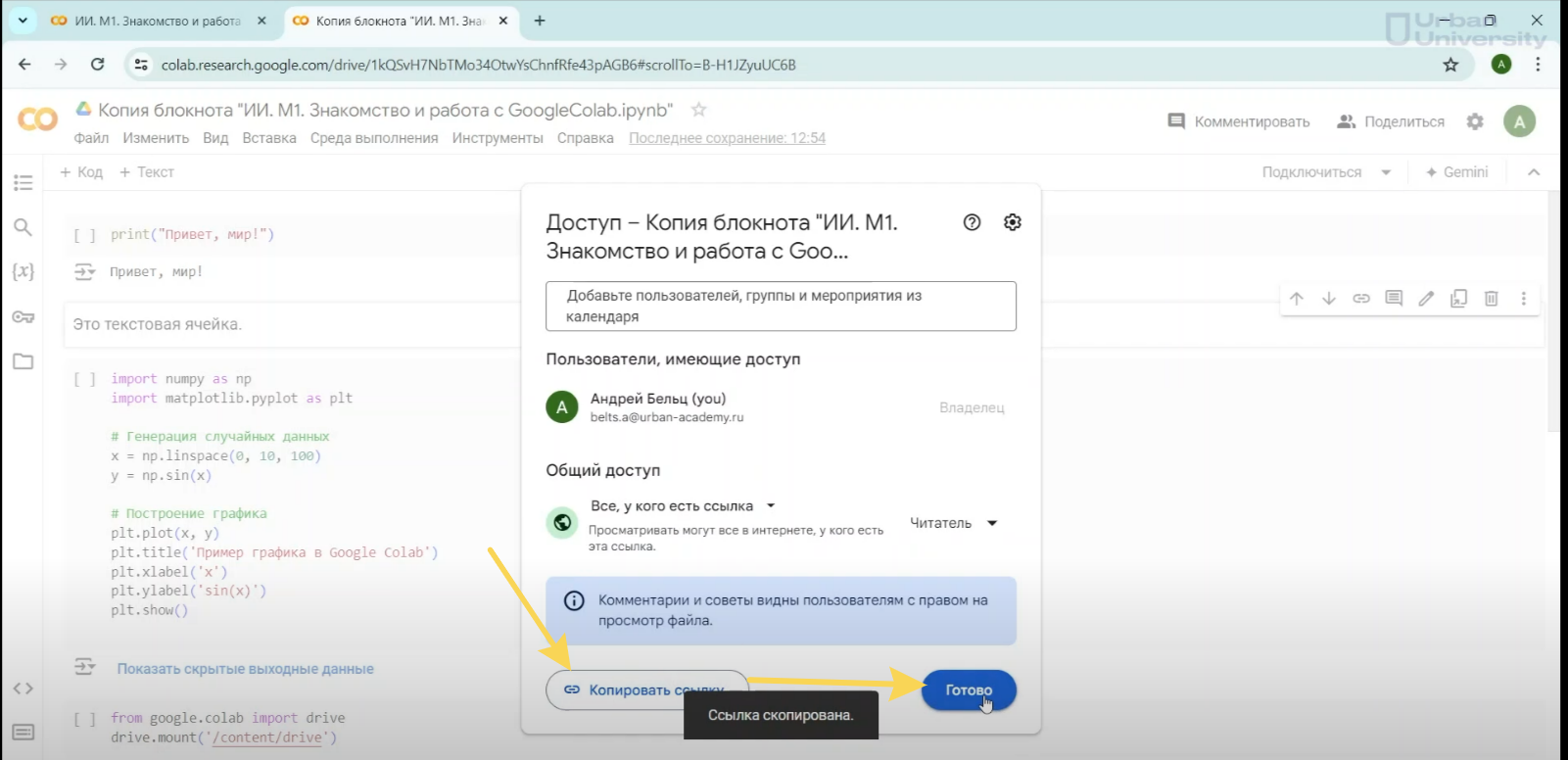The width and height of the screenshot is (1568, 760).
Task: Click the add users input field
Action: pos(781,307)
